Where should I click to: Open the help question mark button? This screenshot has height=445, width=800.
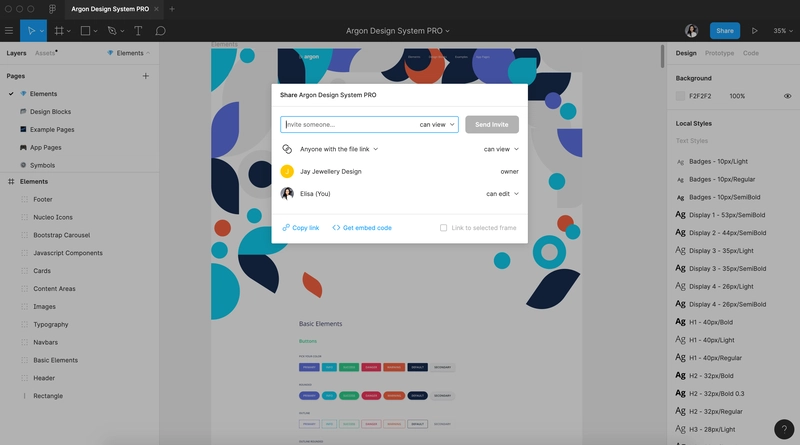click(x=784, y=429)
